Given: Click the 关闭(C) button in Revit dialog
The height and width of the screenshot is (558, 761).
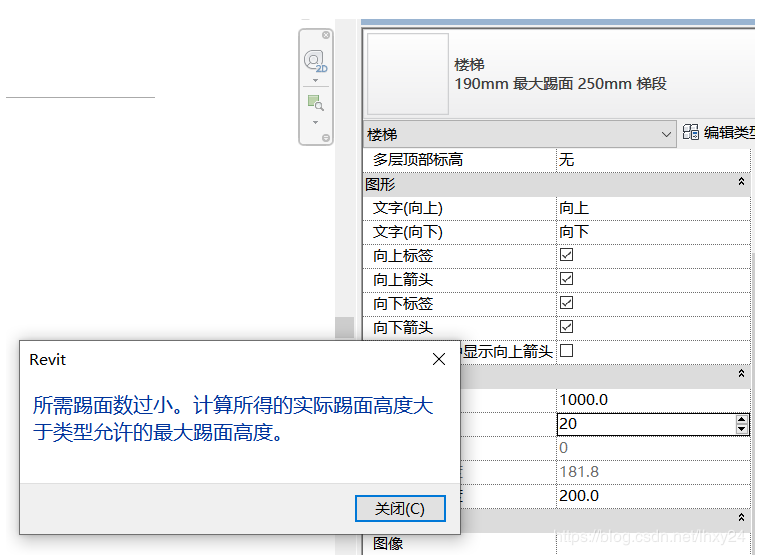Looking at the screenshot, I should coord(400,509).
